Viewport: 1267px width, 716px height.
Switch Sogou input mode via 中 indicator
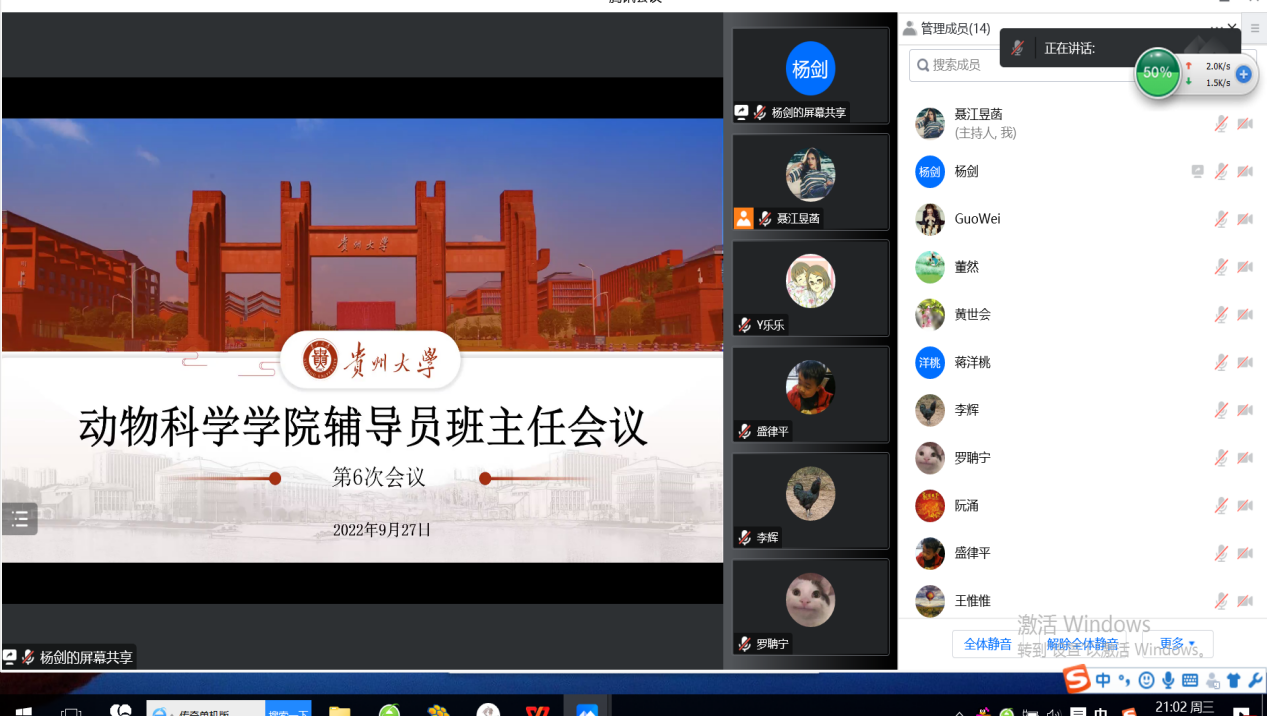tap(1103, 680)
